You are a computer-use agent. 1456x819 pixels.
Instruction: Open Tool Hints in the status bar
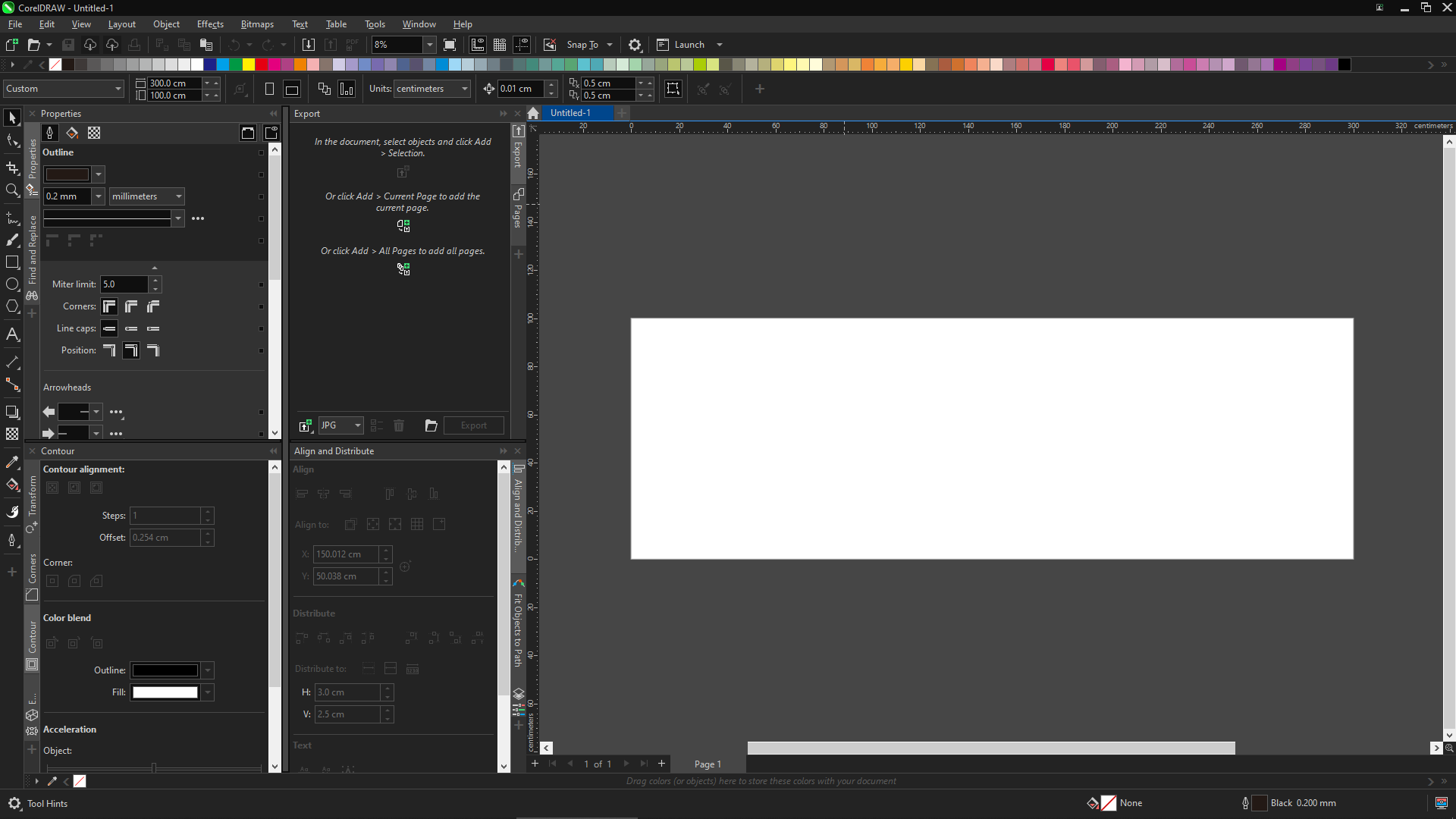(x=47, y=804)
